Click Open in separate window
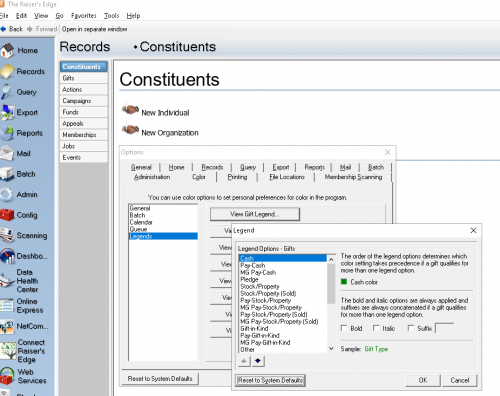The image size is (500, 396). coord(94,29)
